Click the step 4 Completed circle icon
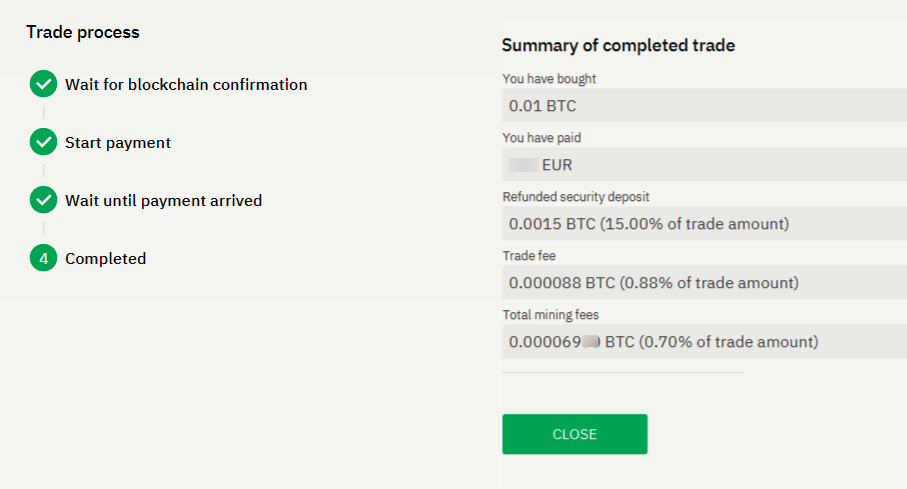This screenshot has width=907, height=489. click(x=43, y=259)
